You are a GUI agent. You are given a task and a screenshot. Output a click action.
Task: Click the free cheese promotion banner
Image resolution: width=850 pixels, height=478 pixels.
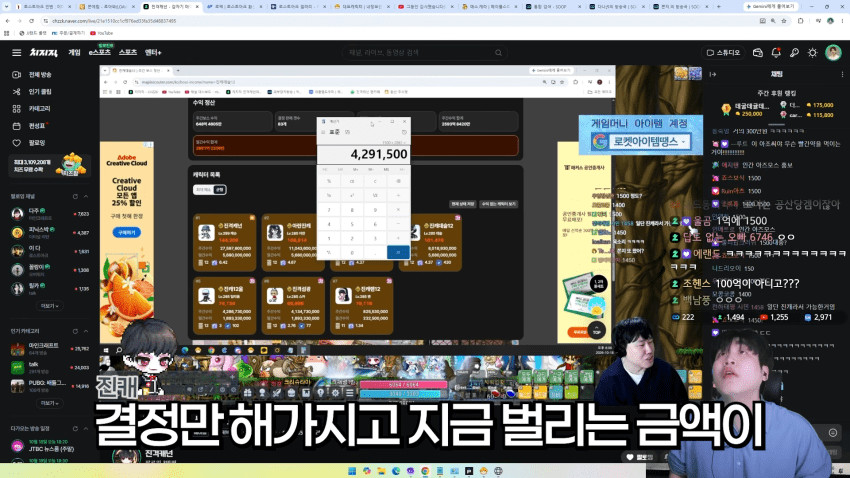(49, 165)
